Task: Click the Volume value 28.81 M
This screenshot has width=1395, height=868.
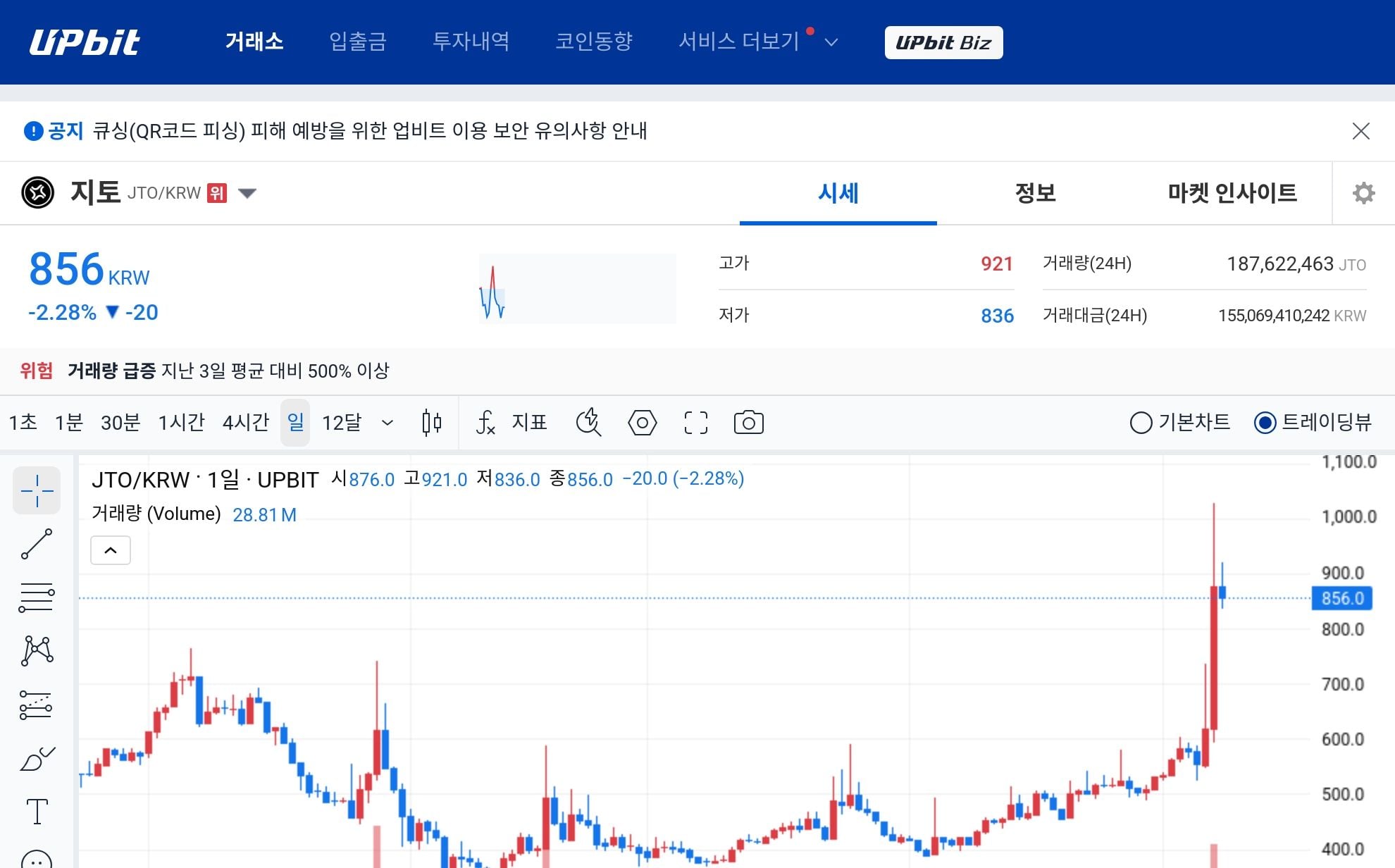Action: tap(264, 515)
